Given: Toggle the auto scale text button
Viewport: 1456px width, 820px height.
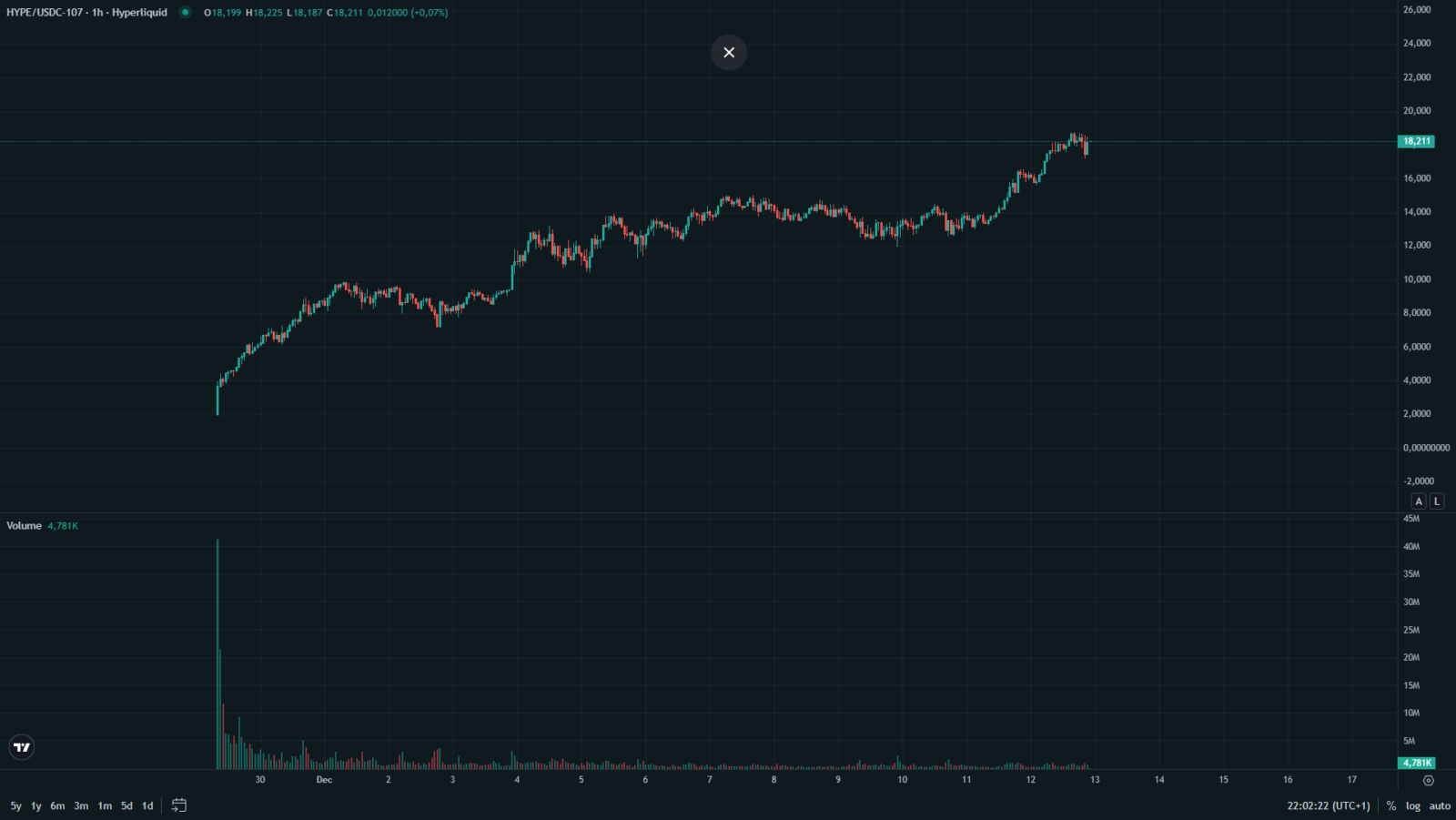Looking at the screenshot, I should (1440, 805).
